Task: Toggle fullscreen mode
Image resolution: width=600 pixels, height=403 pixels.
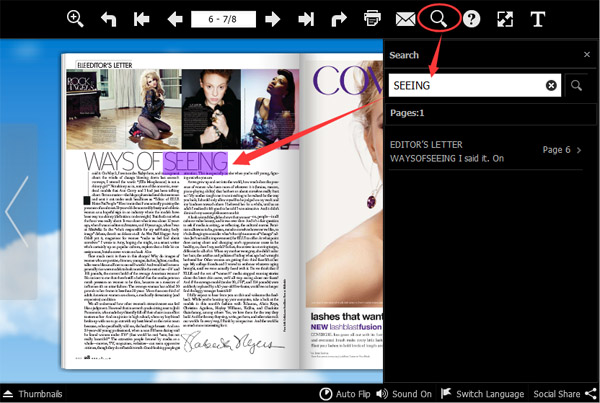Action: point(505,18)
